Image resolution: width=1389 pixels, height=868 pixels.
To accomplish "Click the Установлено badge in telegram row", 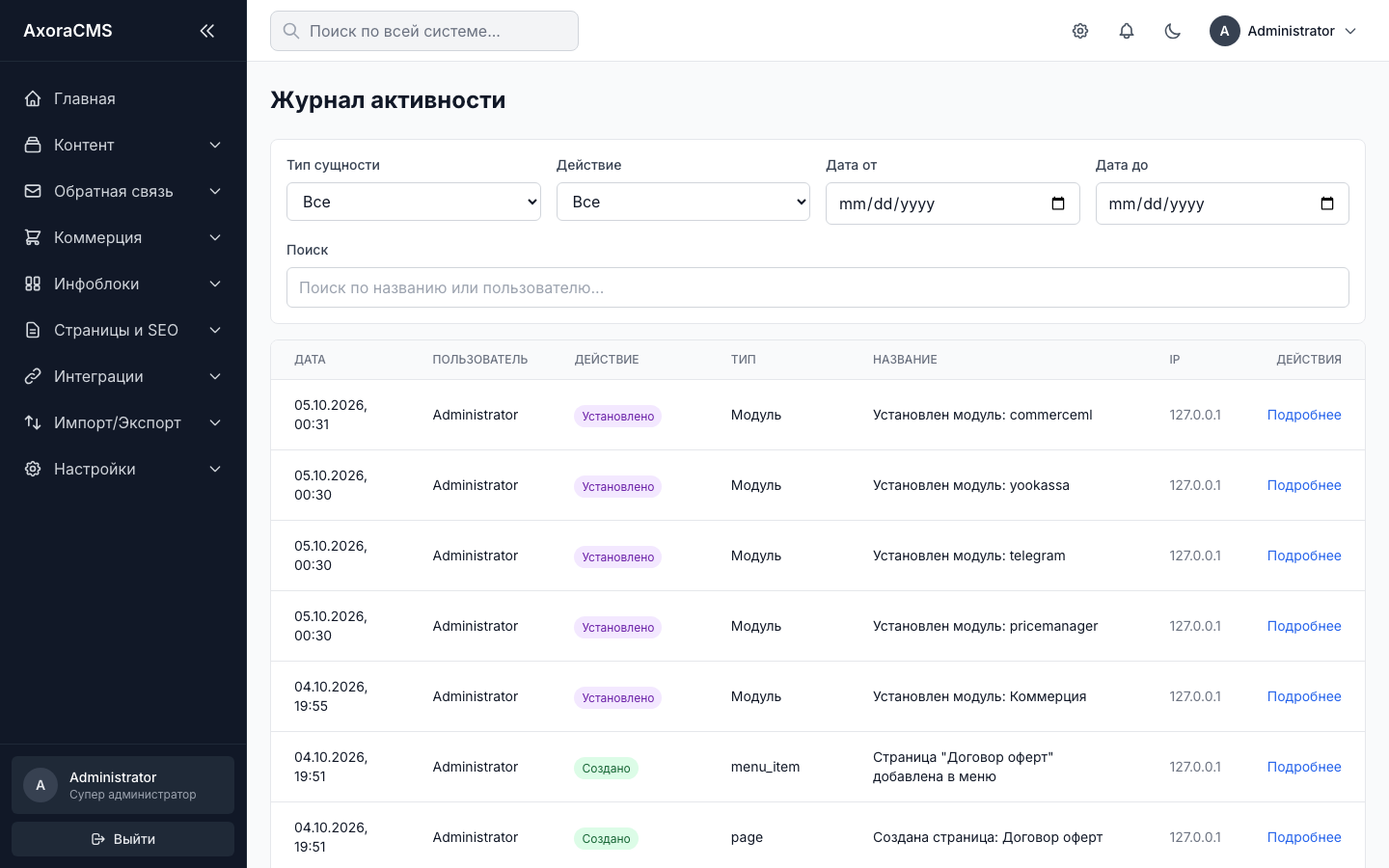I will click(x=618, y=556).
